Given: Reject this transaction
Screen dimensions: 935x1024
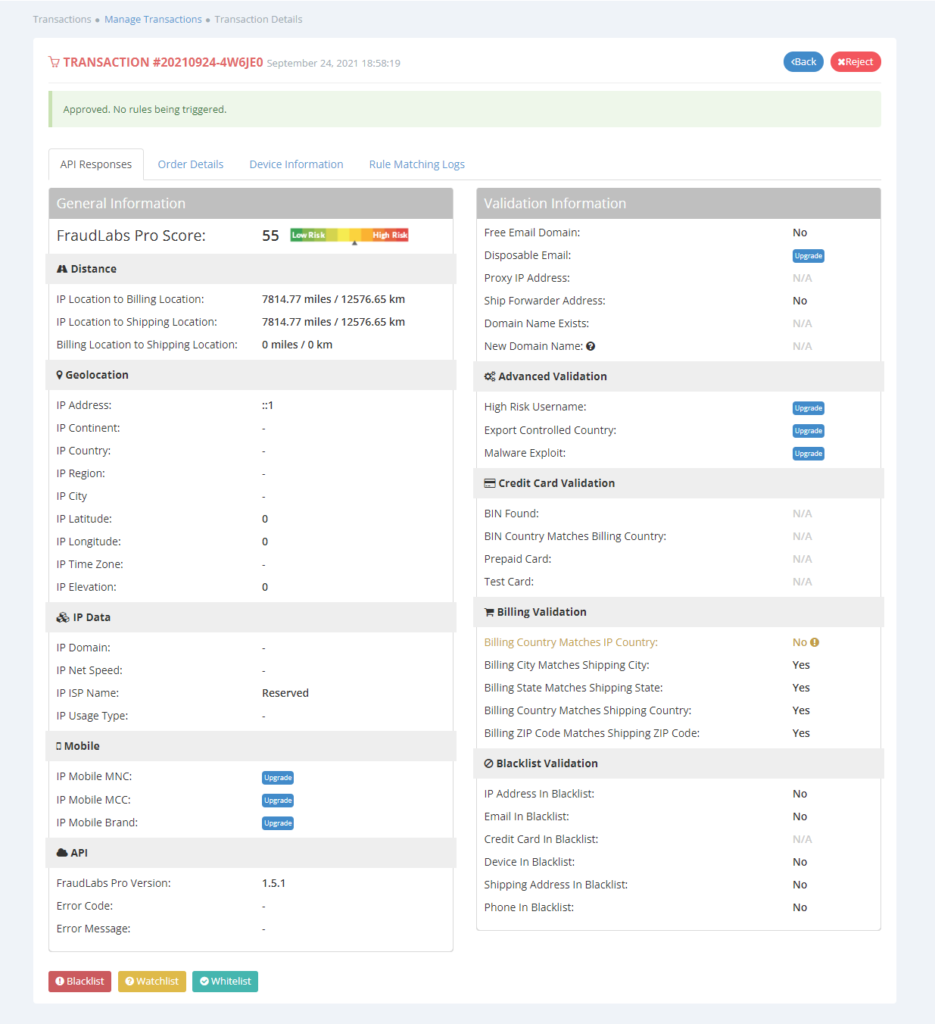Looking at the screenshot, I should click(x=855, y=62).
